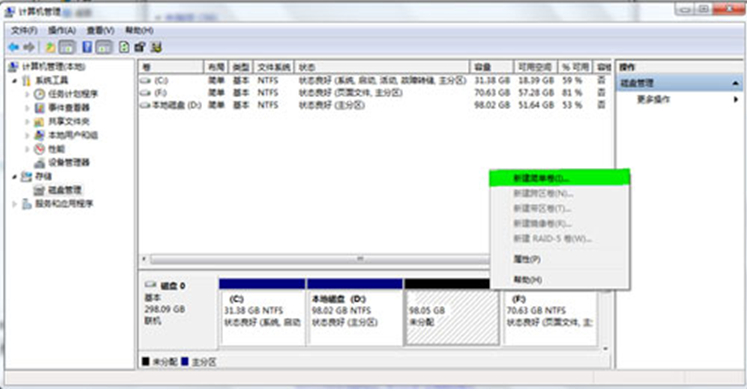Viewport: 747px width, 391px height.
Task: Click the blue 主分区 legend swatch
Action: [x=185, y=361]
